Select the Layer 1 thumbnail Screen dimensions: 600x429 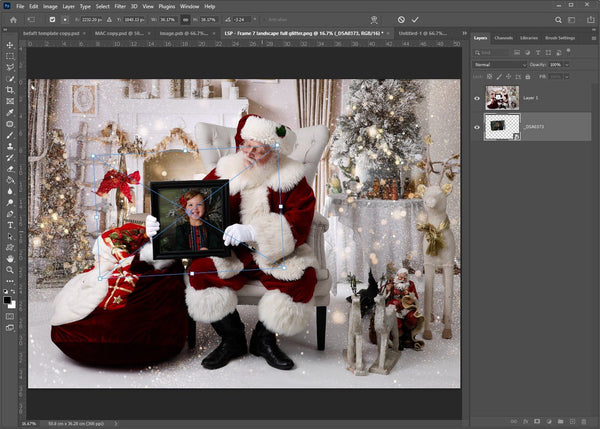click(x=501, y=97)
